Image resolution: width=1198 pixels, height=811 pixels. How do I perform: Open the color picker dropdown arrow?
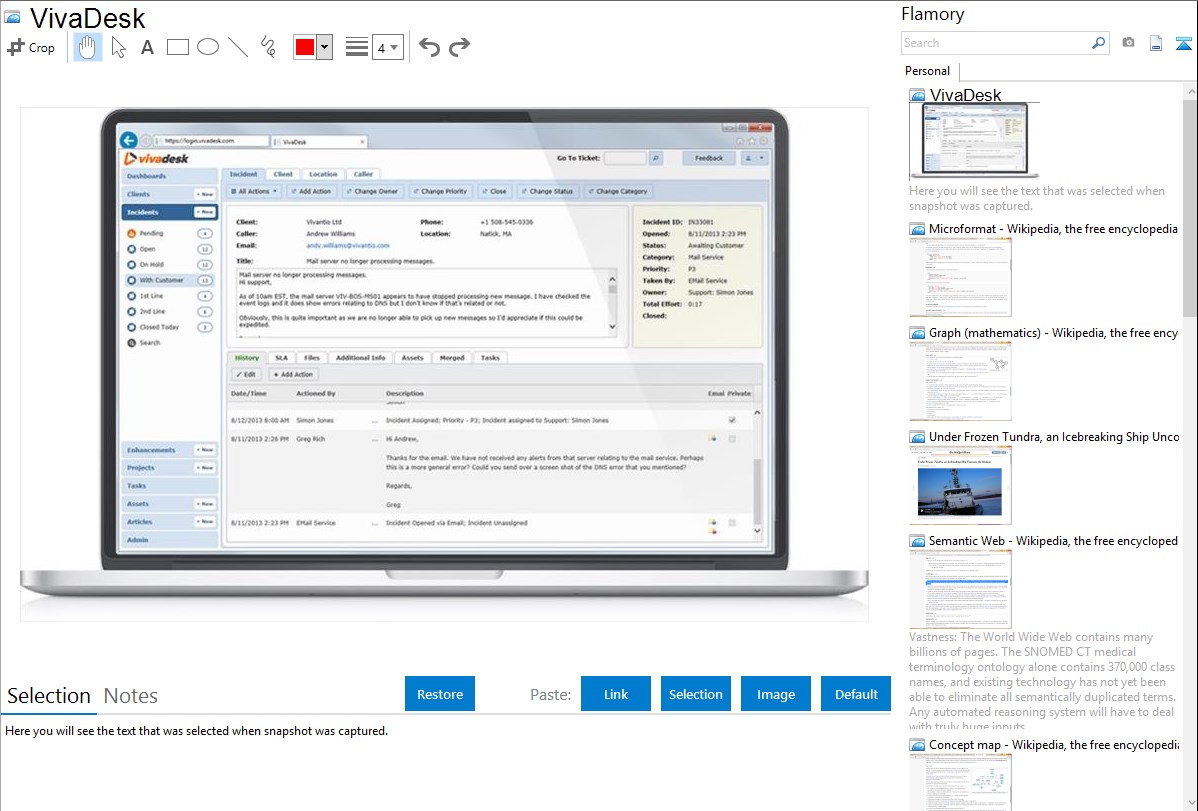coord(325,47)
